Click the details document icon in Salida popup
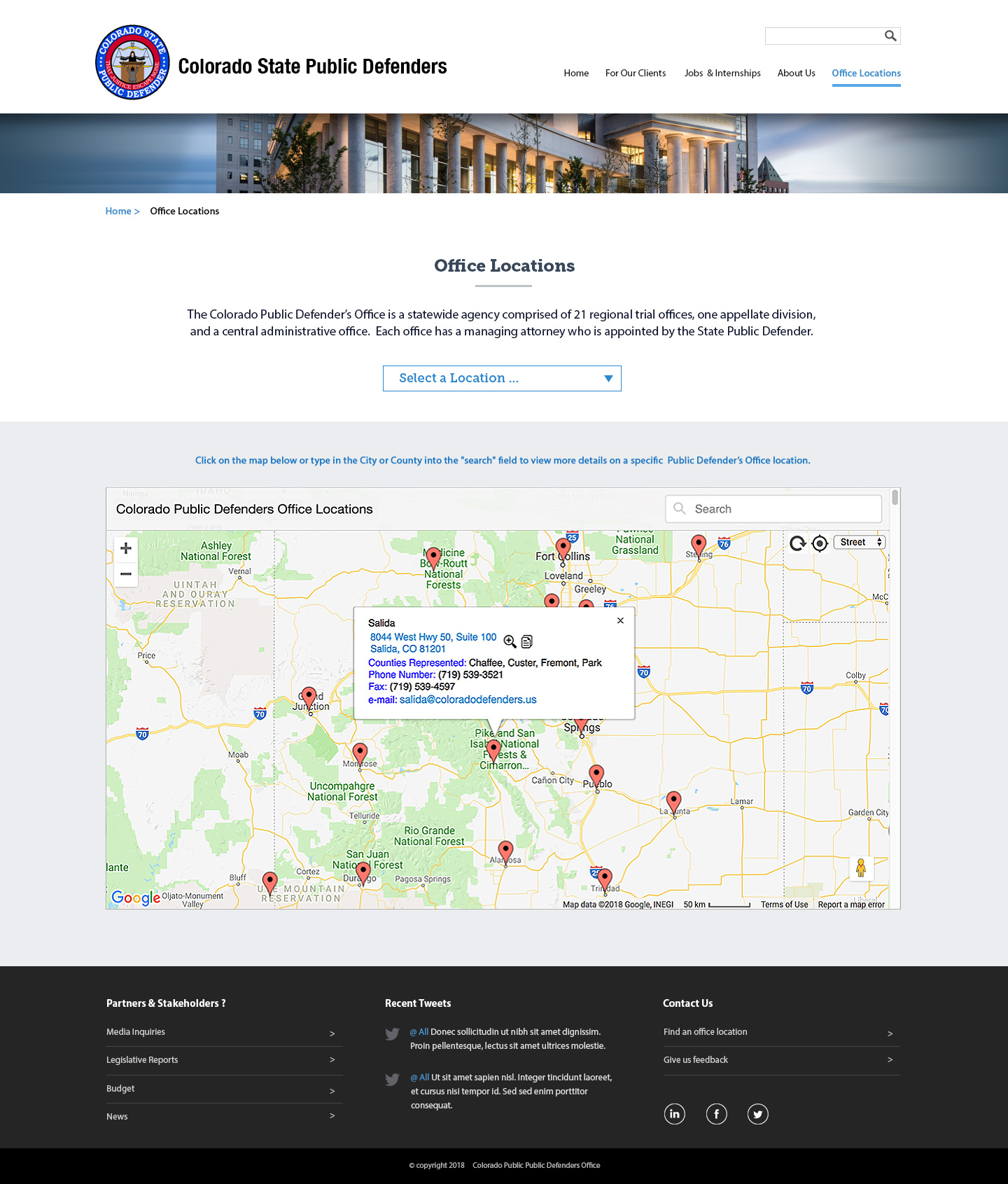1008x1184 pixels. [527, 641]
